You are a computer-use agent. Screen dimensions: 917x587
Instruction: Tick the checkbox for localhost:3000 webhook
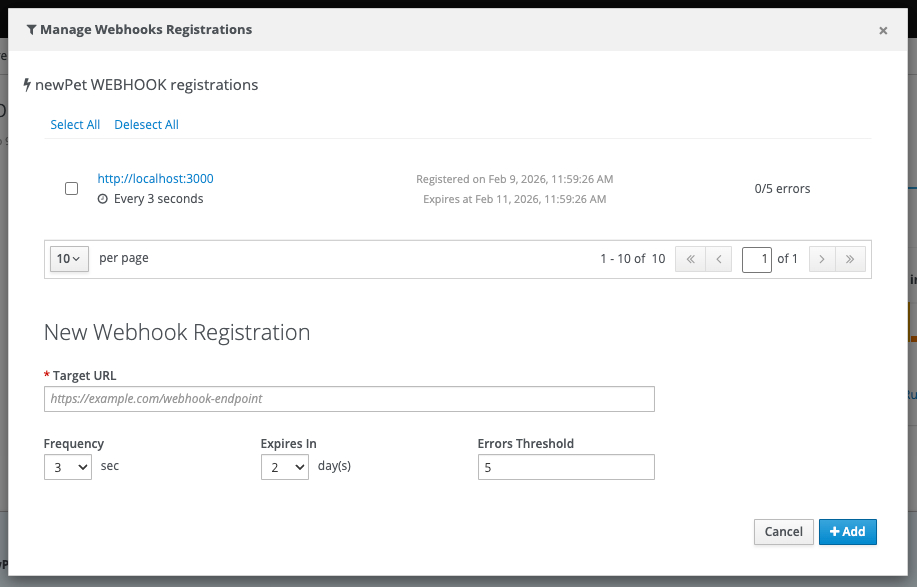pyautogui.click(x=71, y=189)
